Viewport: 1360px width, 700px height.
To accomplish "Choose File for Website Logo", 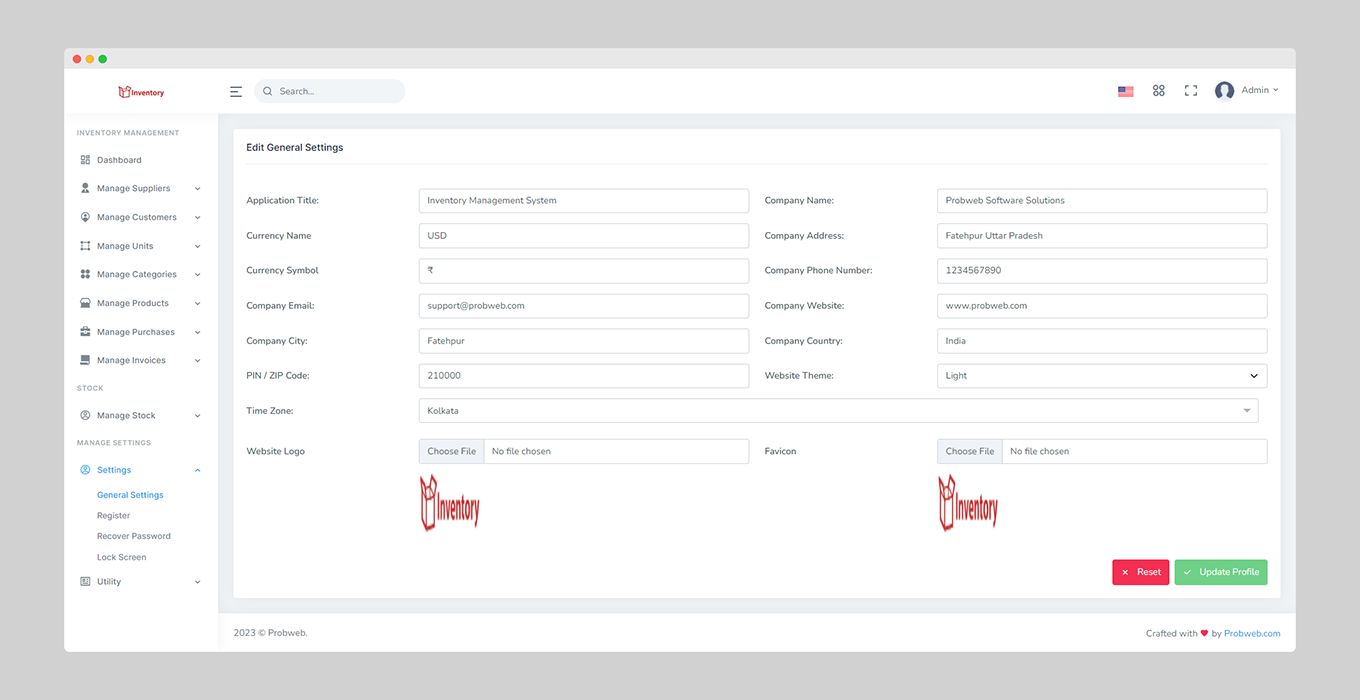I will point(452,451).
